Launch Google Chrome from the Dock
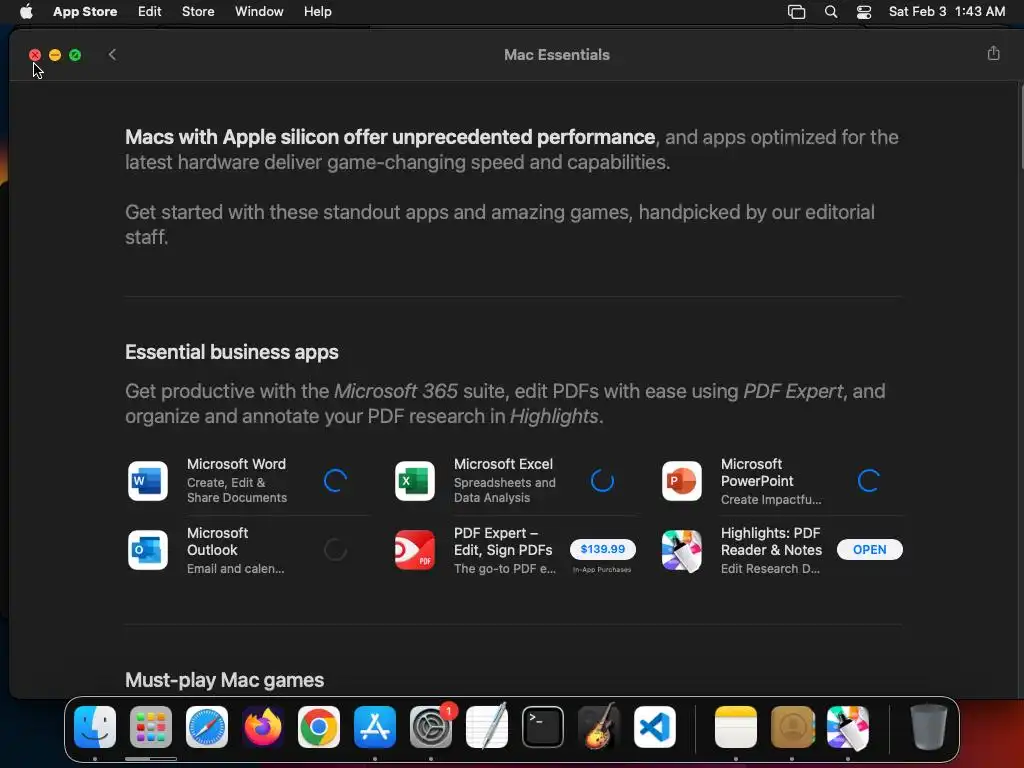Screen dimensions: 1024x768 [x=319, y=727]
